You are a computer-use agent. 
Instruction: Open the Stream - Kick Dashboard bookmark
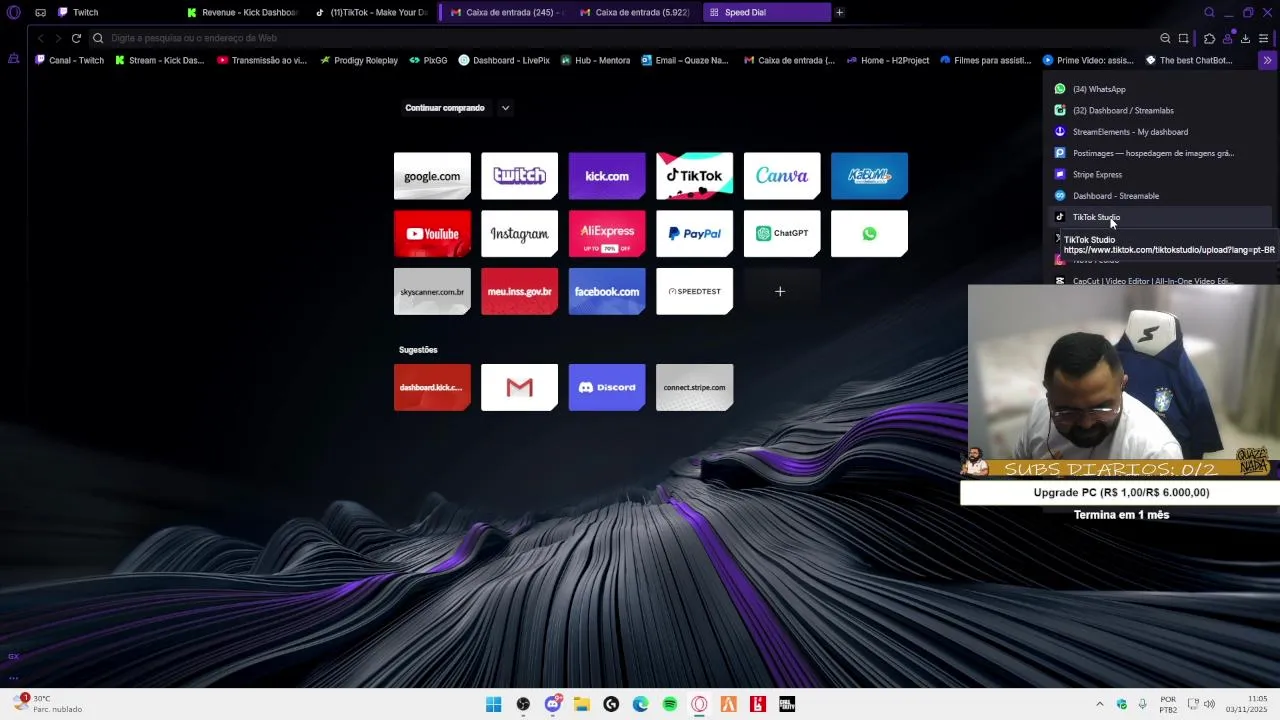[x=159, y=60]
